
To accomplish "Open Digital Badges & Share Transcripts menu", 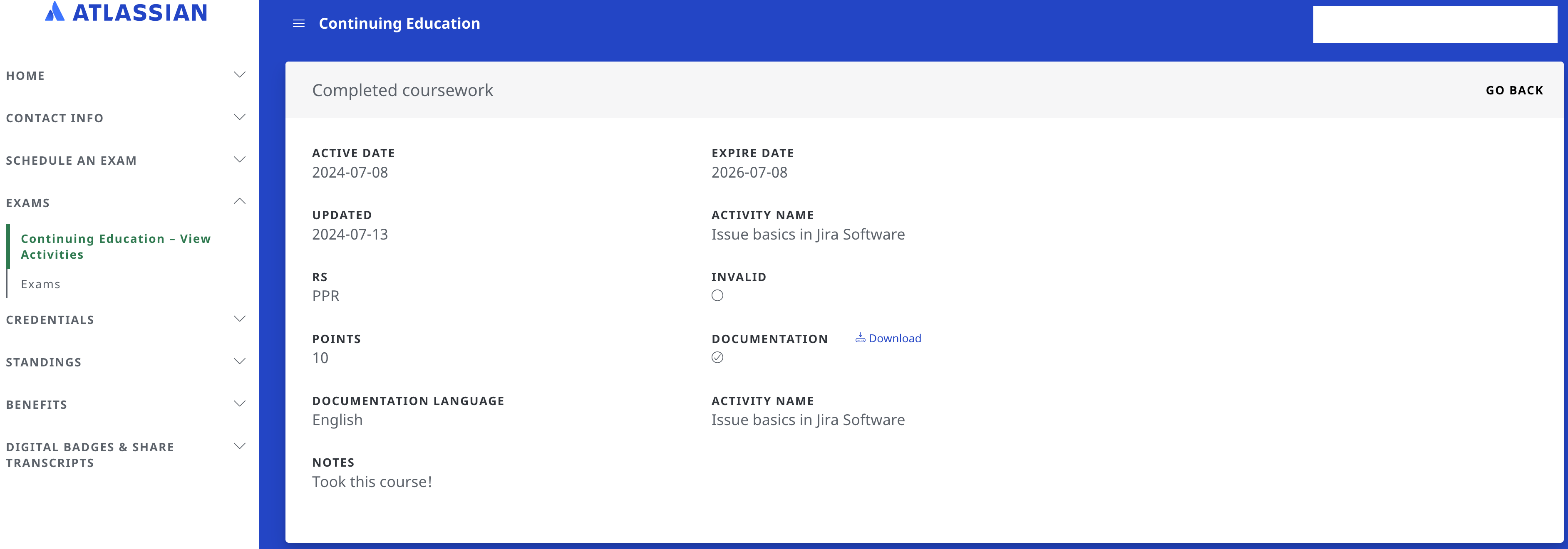I will (x=90, y=455).
